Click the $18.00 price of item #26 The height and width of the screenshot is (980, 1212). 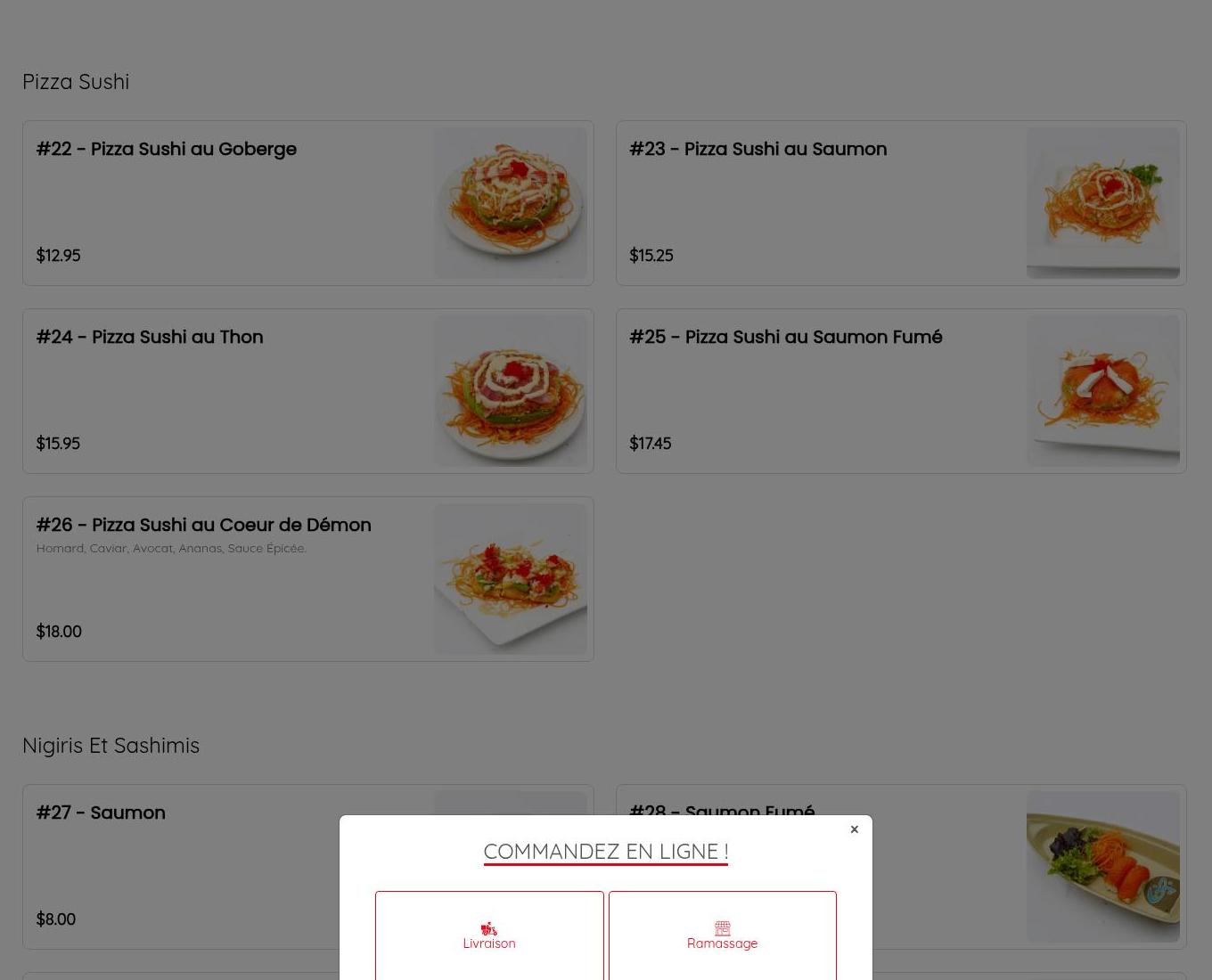[x=59, y=631]
